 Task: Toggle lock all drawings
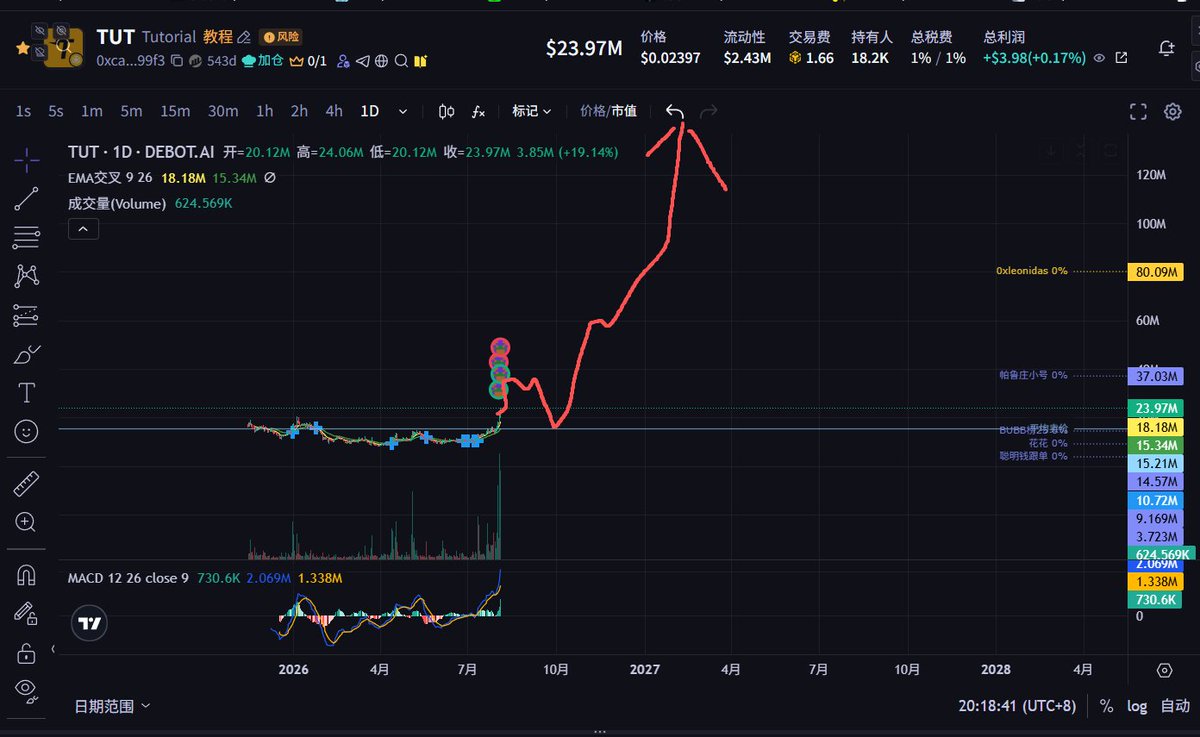[x=27, y=653]
